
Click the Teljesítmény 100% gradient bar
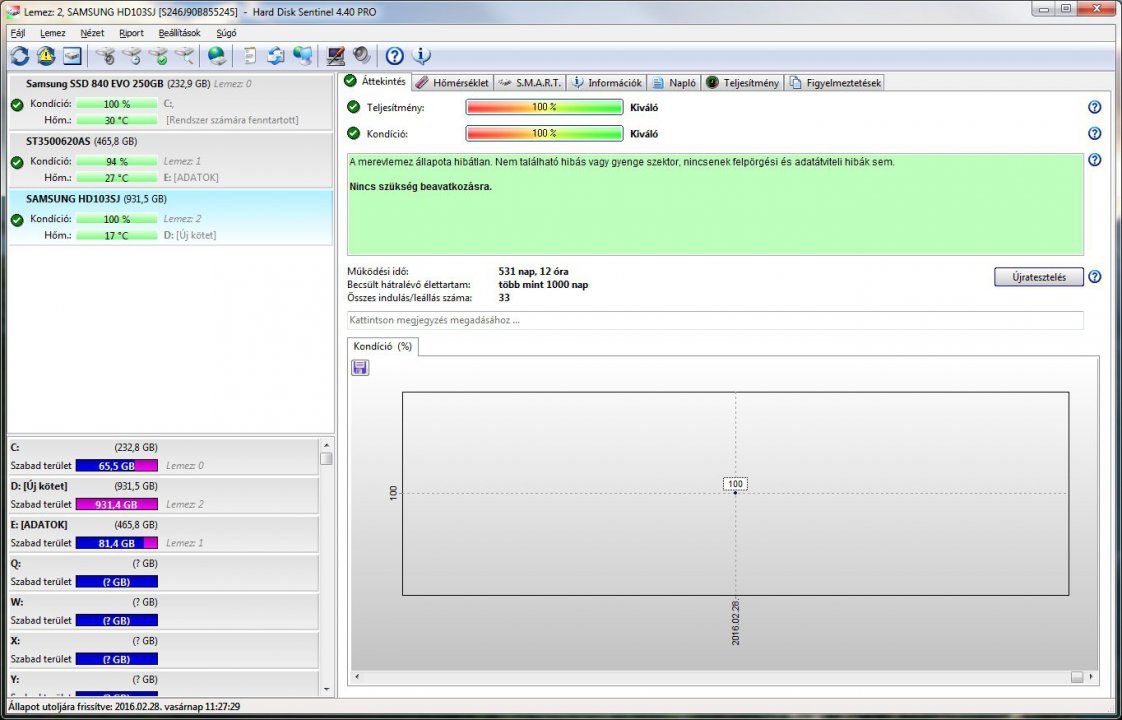(545, 107)
